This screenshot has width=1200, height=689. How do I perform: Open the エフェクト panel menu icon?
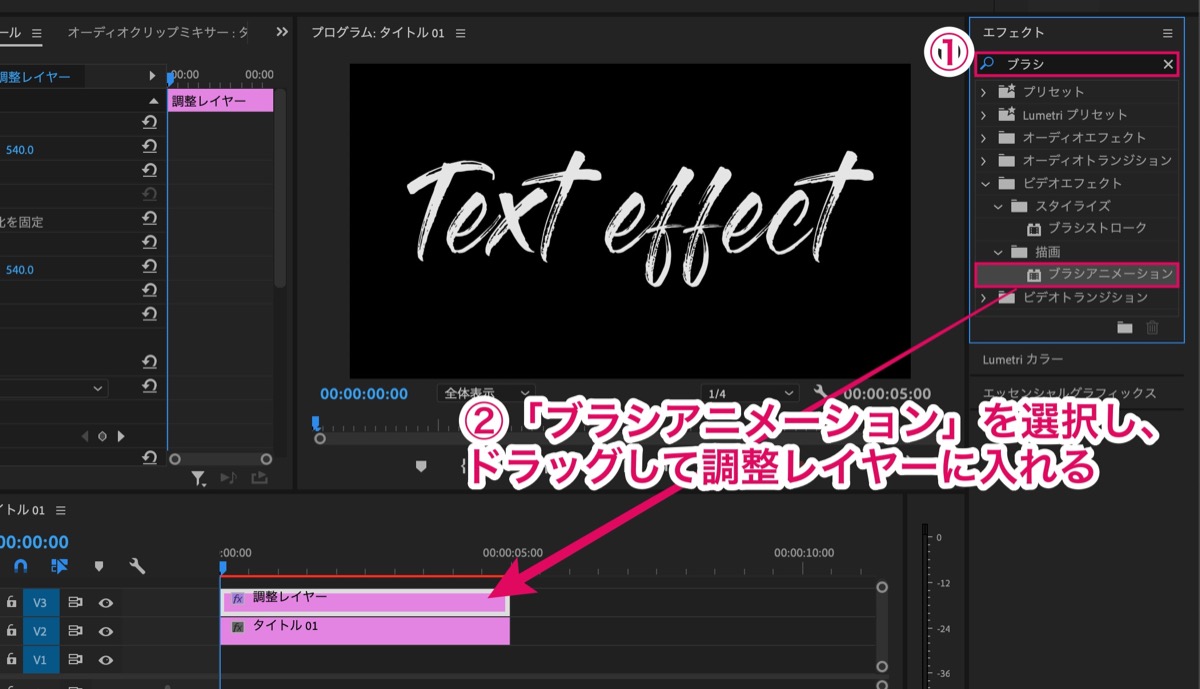pos(1167,33)
